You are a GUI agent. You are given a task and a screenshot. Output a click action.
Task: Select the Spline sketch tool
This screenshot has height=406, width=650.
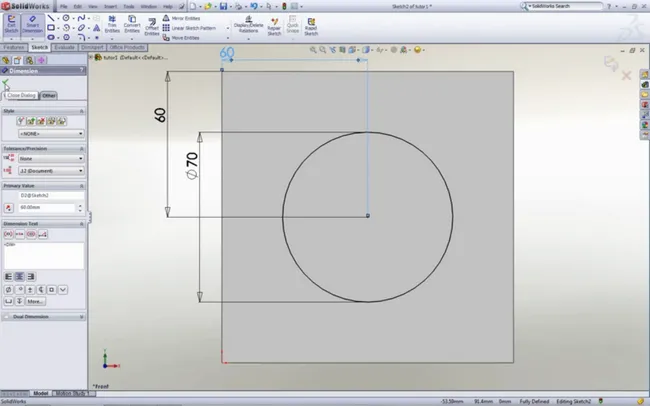pos(81,18)
